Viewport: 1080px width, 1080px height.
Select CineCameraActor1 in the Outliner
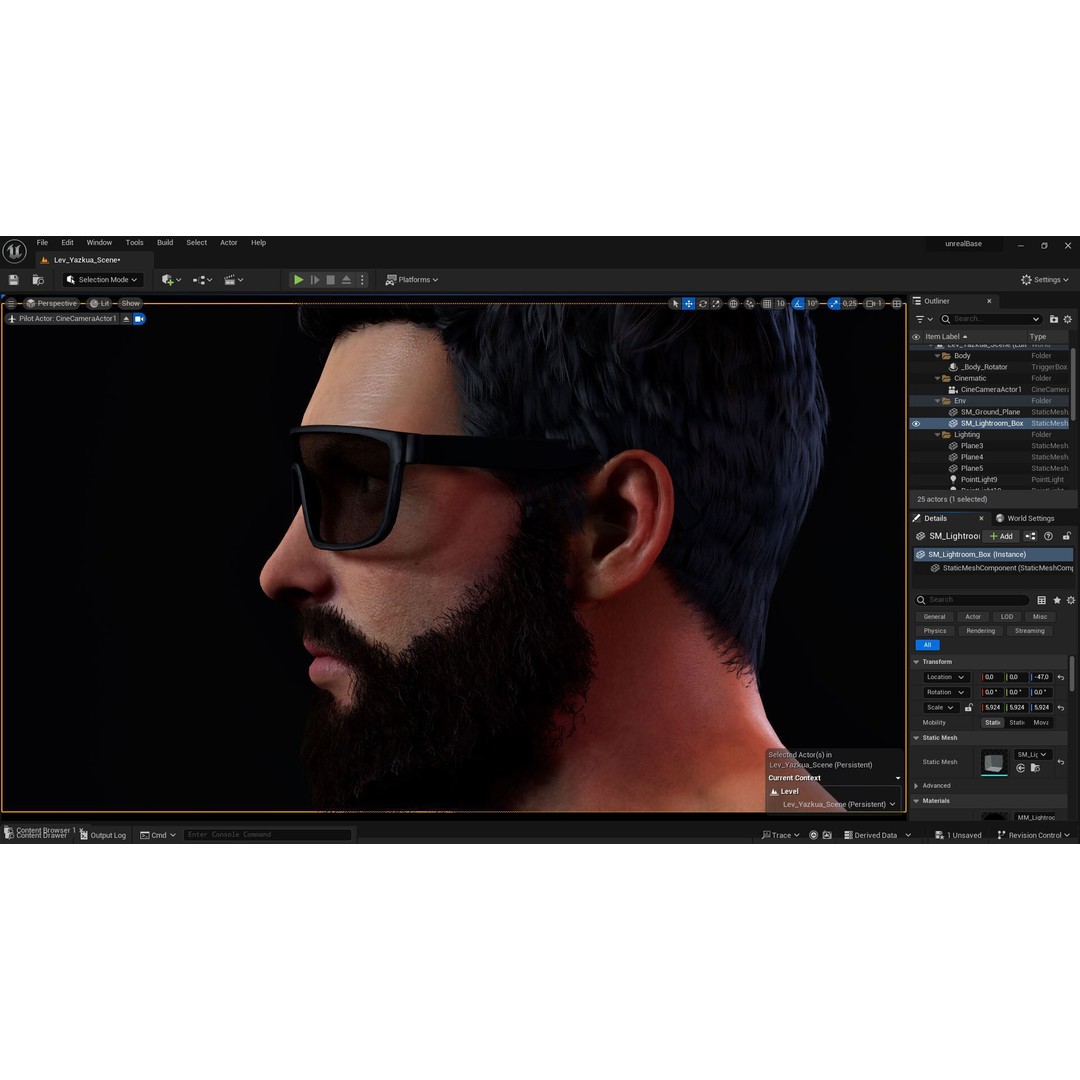tap(990, 390)
